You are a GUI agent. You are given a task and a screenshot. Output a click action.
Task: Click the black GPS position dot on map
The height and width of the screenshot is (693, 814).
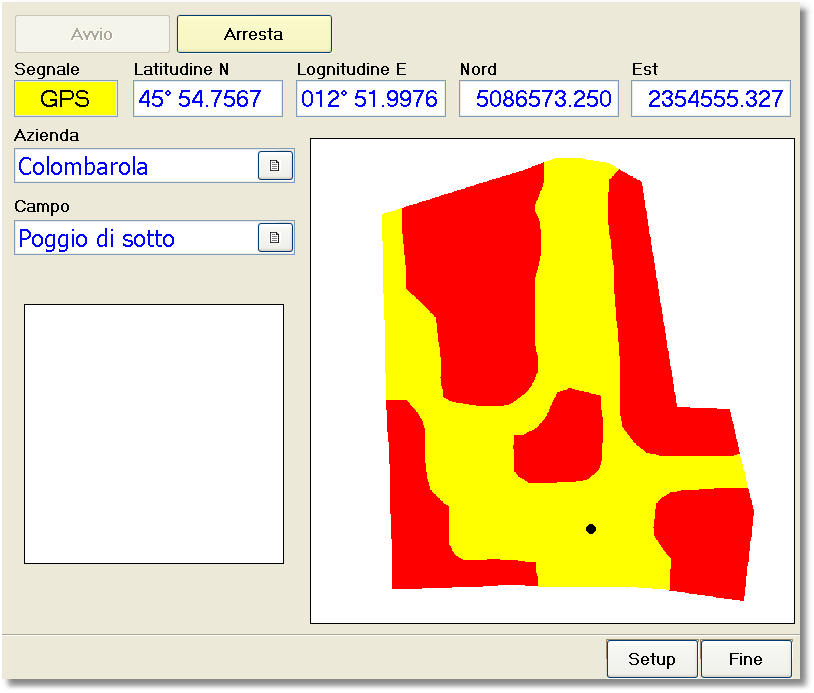pos(591,529)
